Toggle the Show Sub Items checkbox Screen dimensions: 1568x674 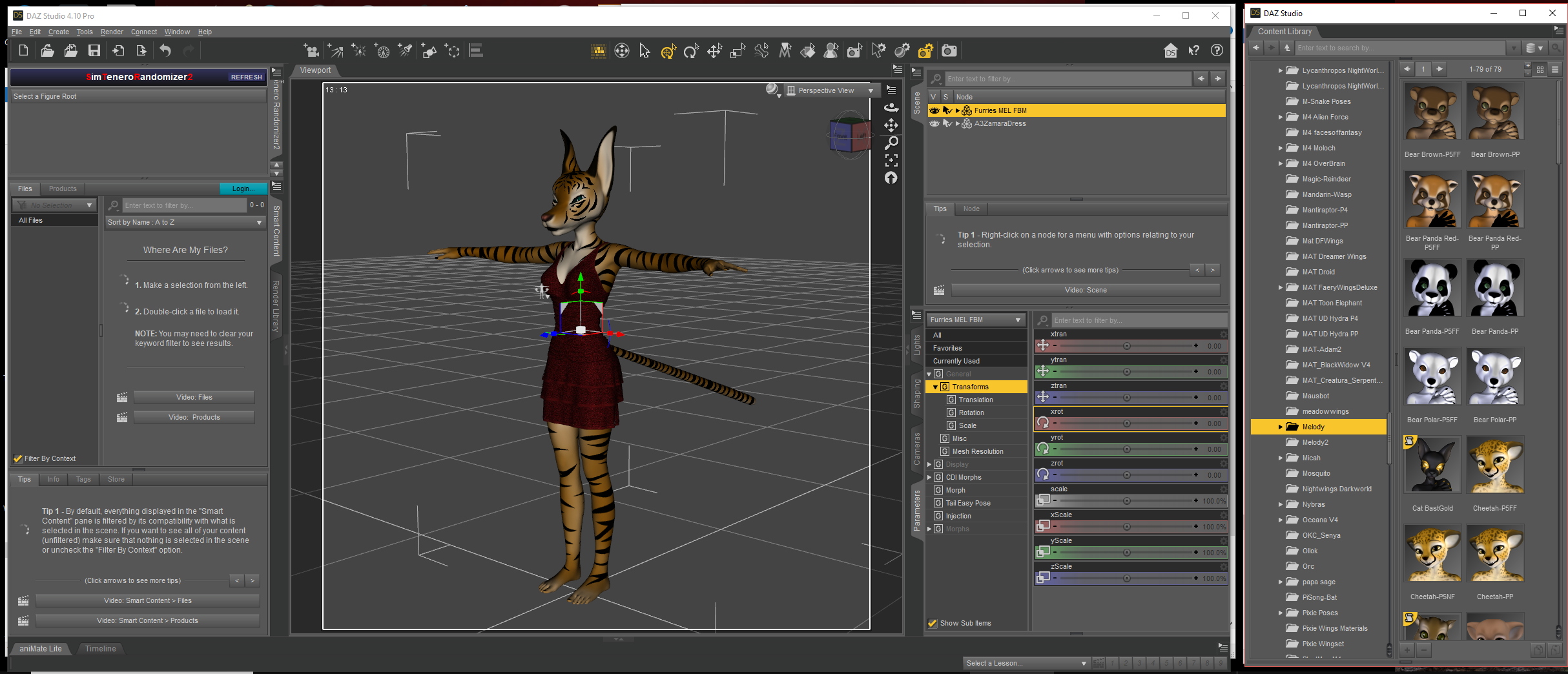933,623
